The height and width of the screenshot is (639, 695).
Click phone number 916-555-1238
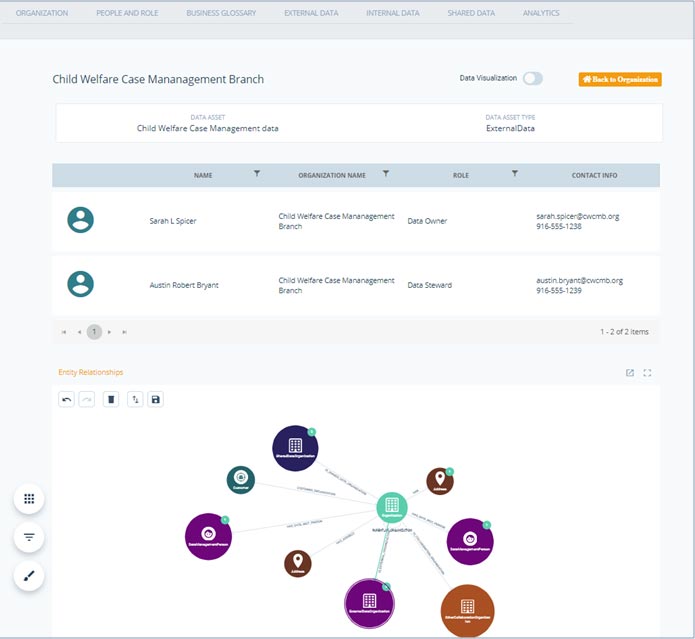558,226
